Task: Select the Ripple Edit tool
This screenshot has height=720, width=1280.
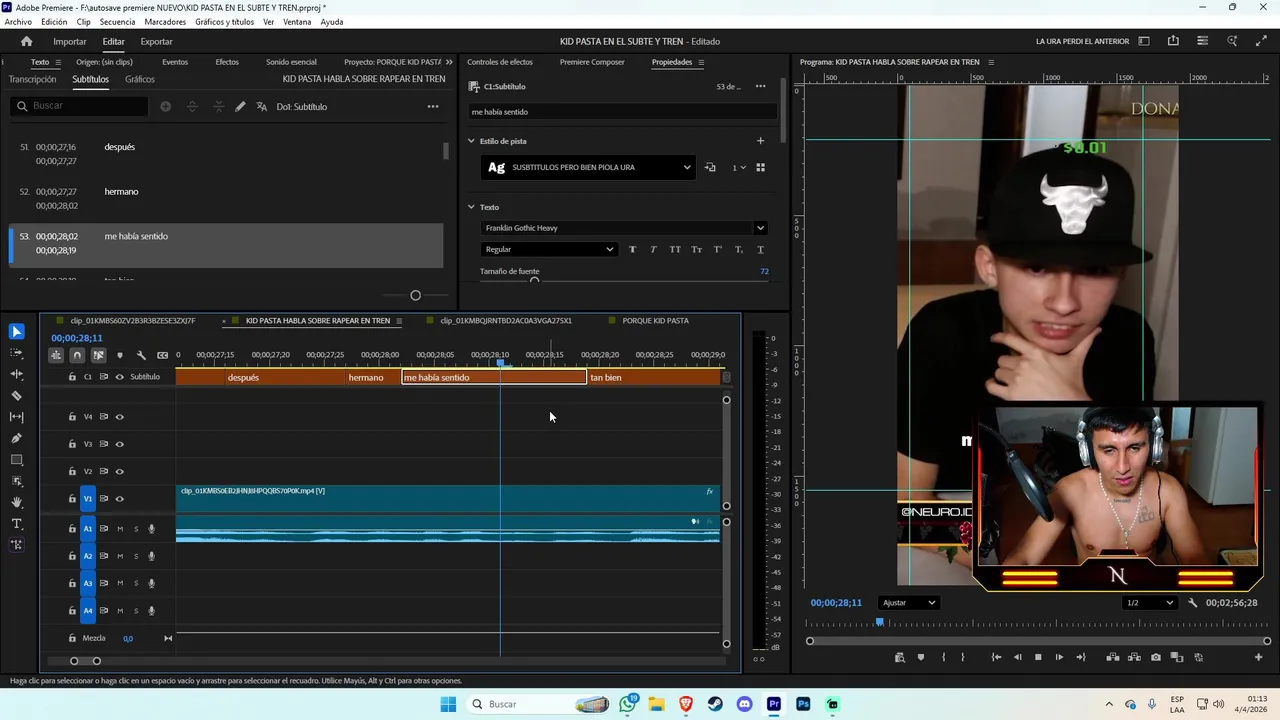Action: [x=17, y=374]
